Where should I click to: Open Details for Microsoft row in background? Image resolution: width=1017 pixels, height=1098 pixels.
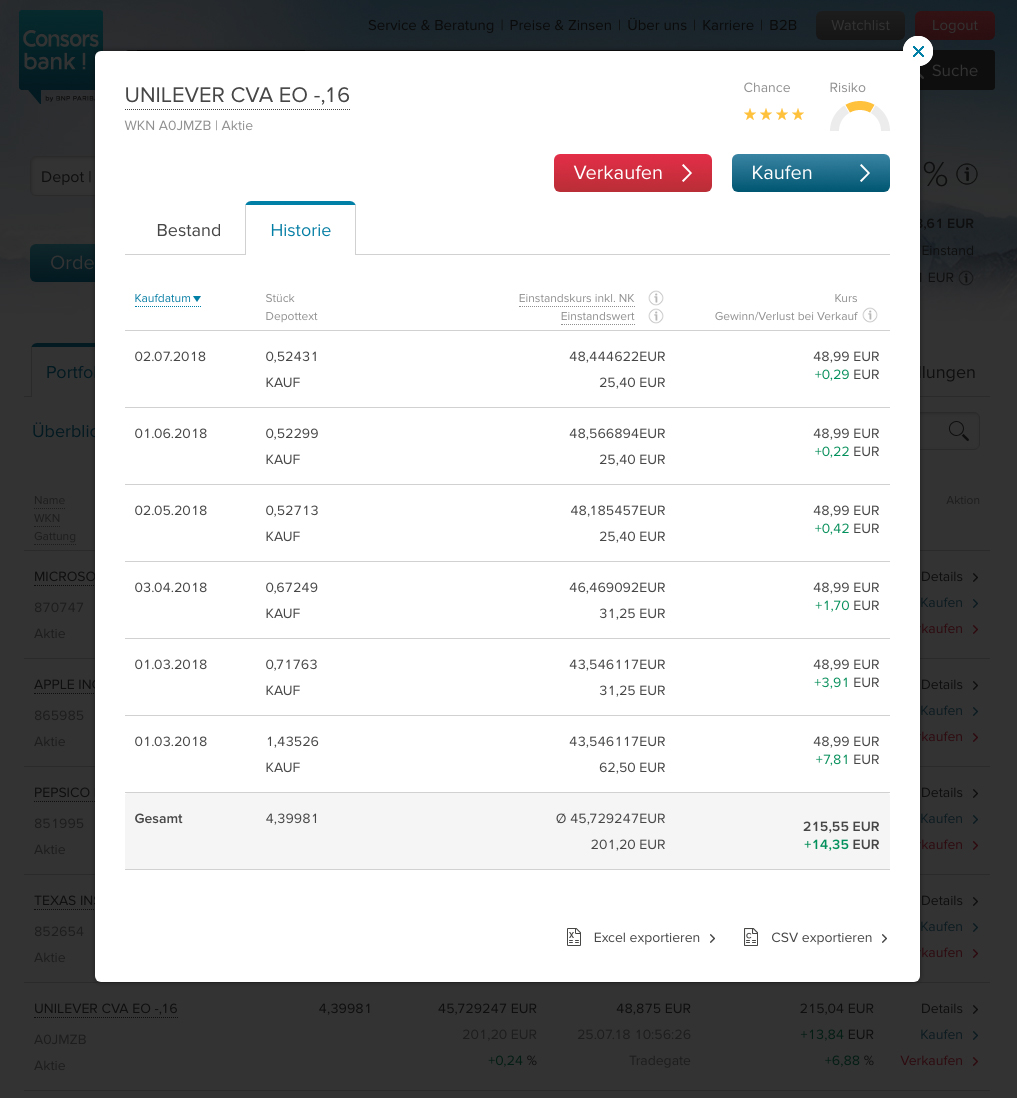pyautogui.click(x=950, y=577)
